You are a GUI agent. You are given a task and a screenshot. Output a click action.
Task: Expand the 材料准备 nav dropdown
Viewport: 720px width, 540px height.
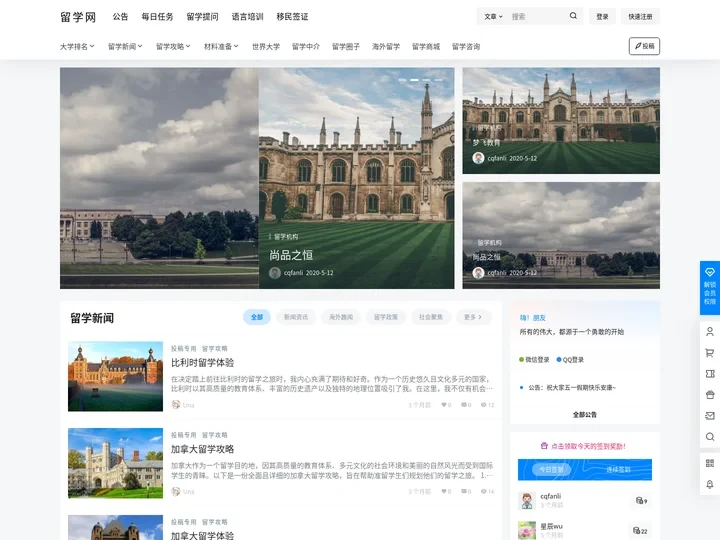221,46
